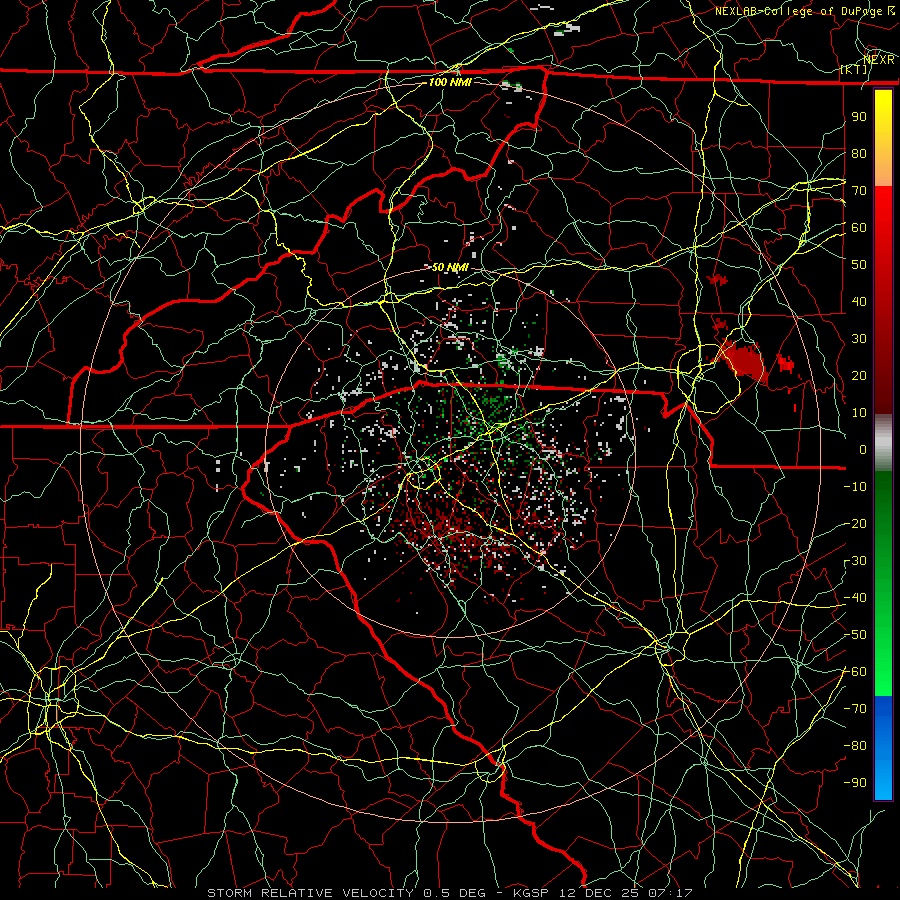Click the 60 value on the velocity scale

click(x=859, y=228)
